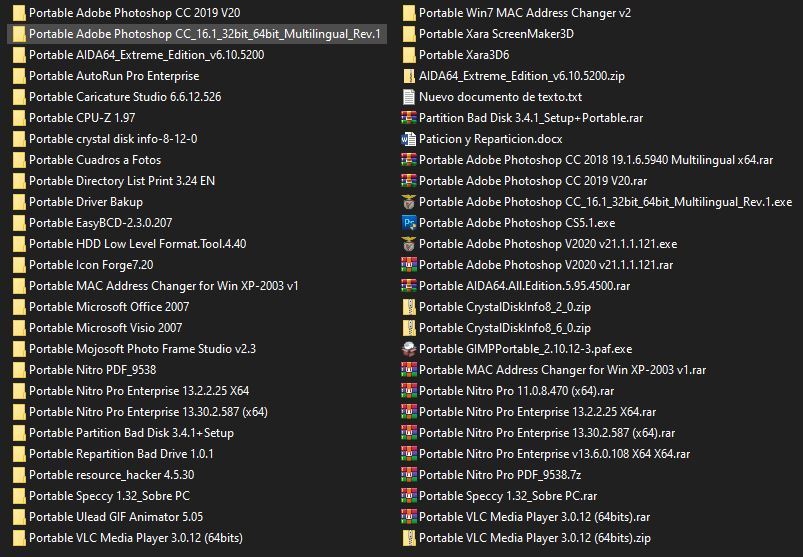
Task: Select folder name Portable Speccy 1.32_Sobre PC
Action: pos(110,496)
